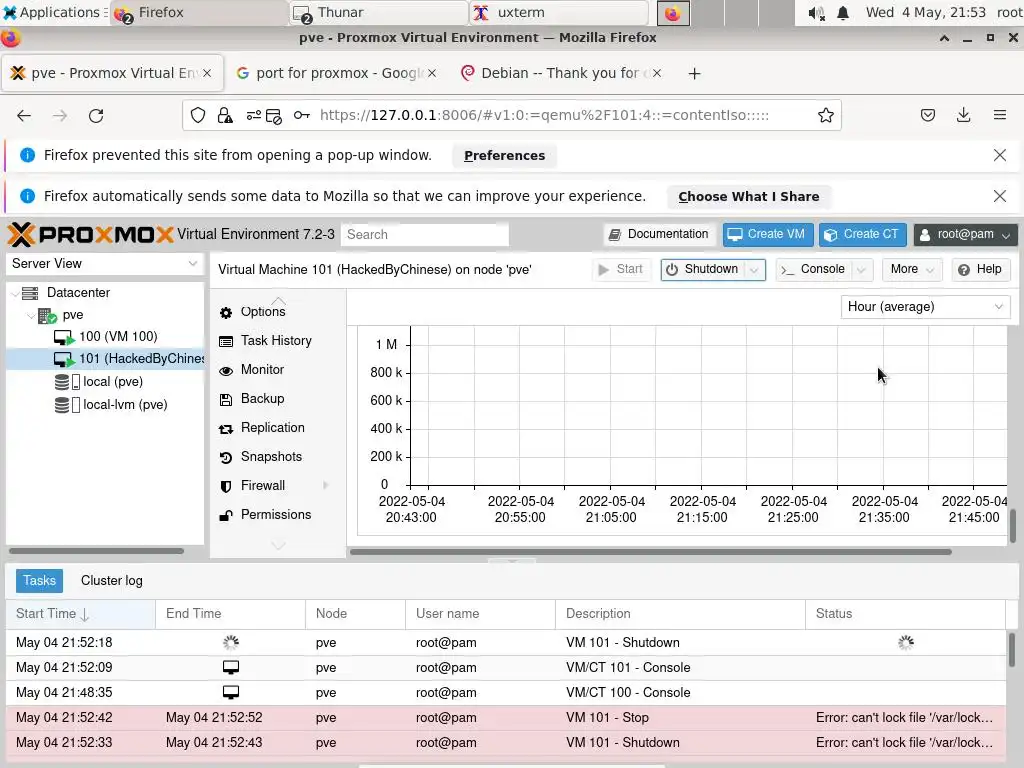This screenshot has height=768, width=1024.
Task: Click the volume icon in system tray
Action: (816, 12)
